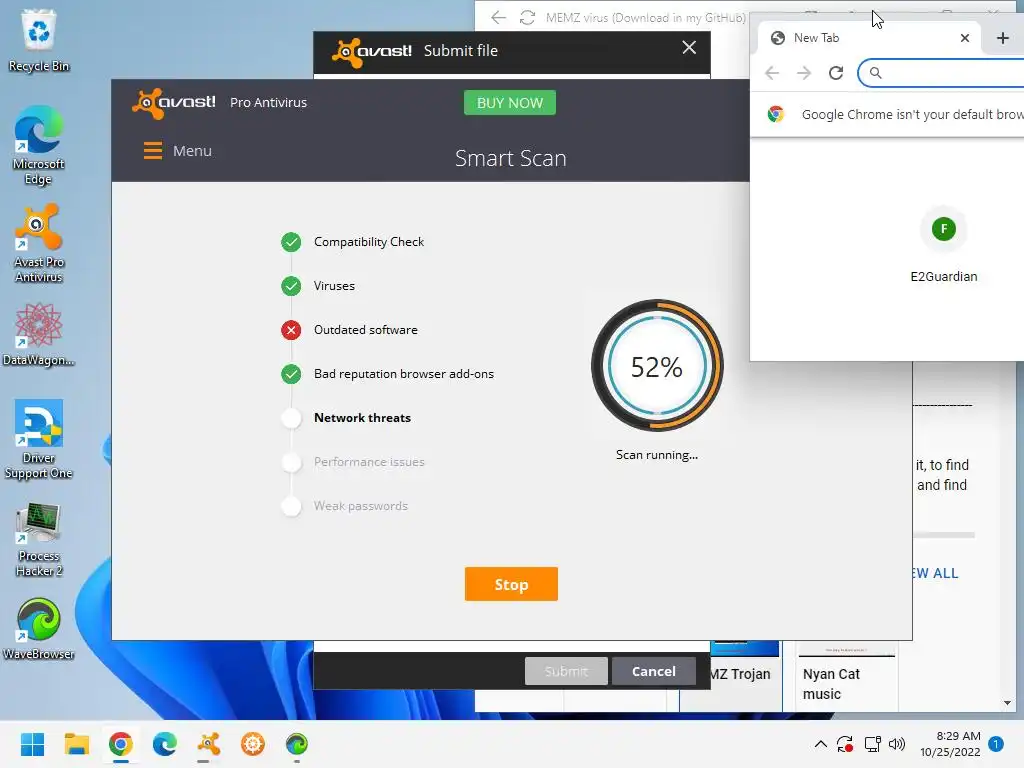
Task: Open Microsoft Edge from the taskbar
Action: click(165, 744)
